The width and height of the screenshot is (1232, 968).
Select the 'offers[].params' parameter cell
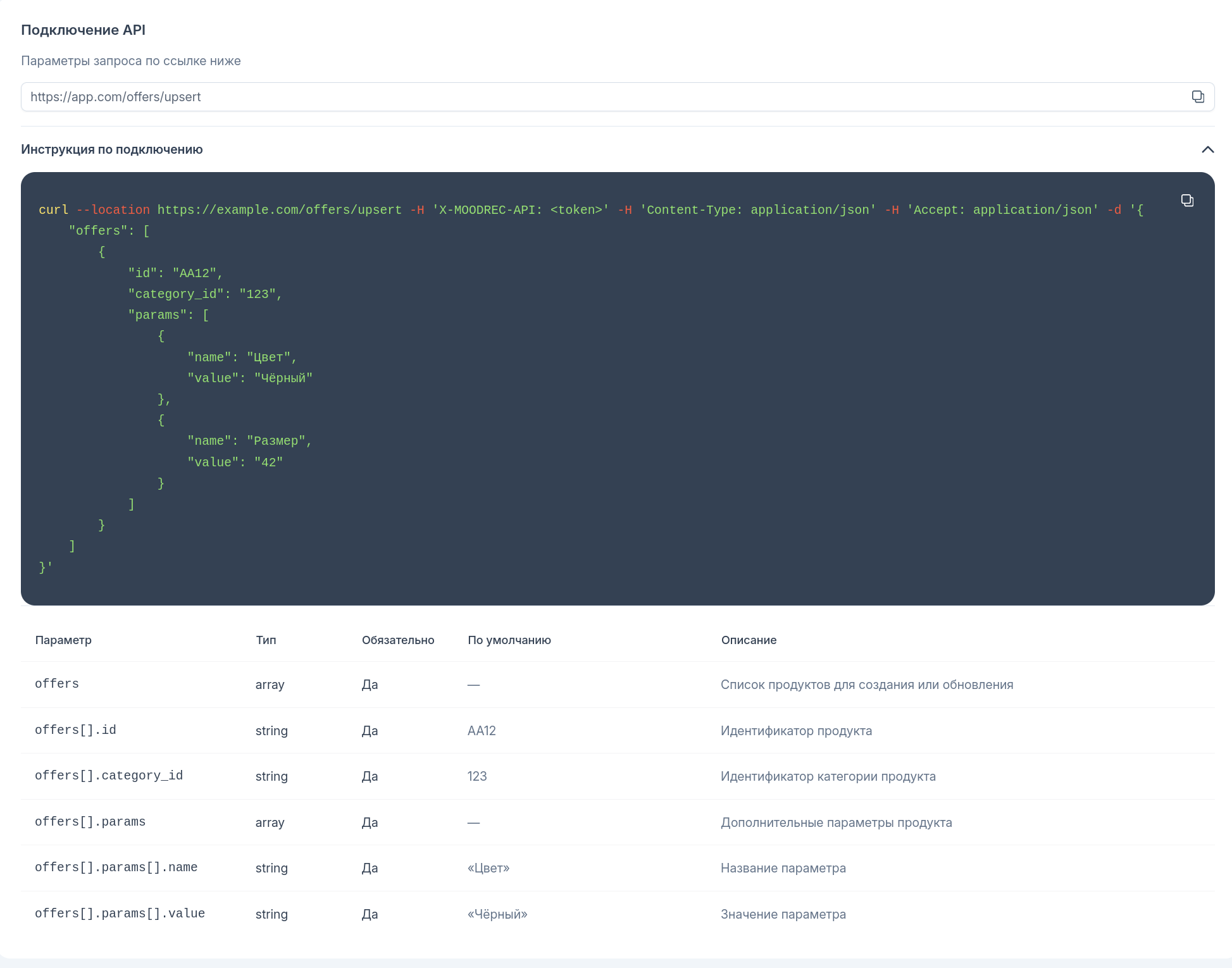click(90, 822)
